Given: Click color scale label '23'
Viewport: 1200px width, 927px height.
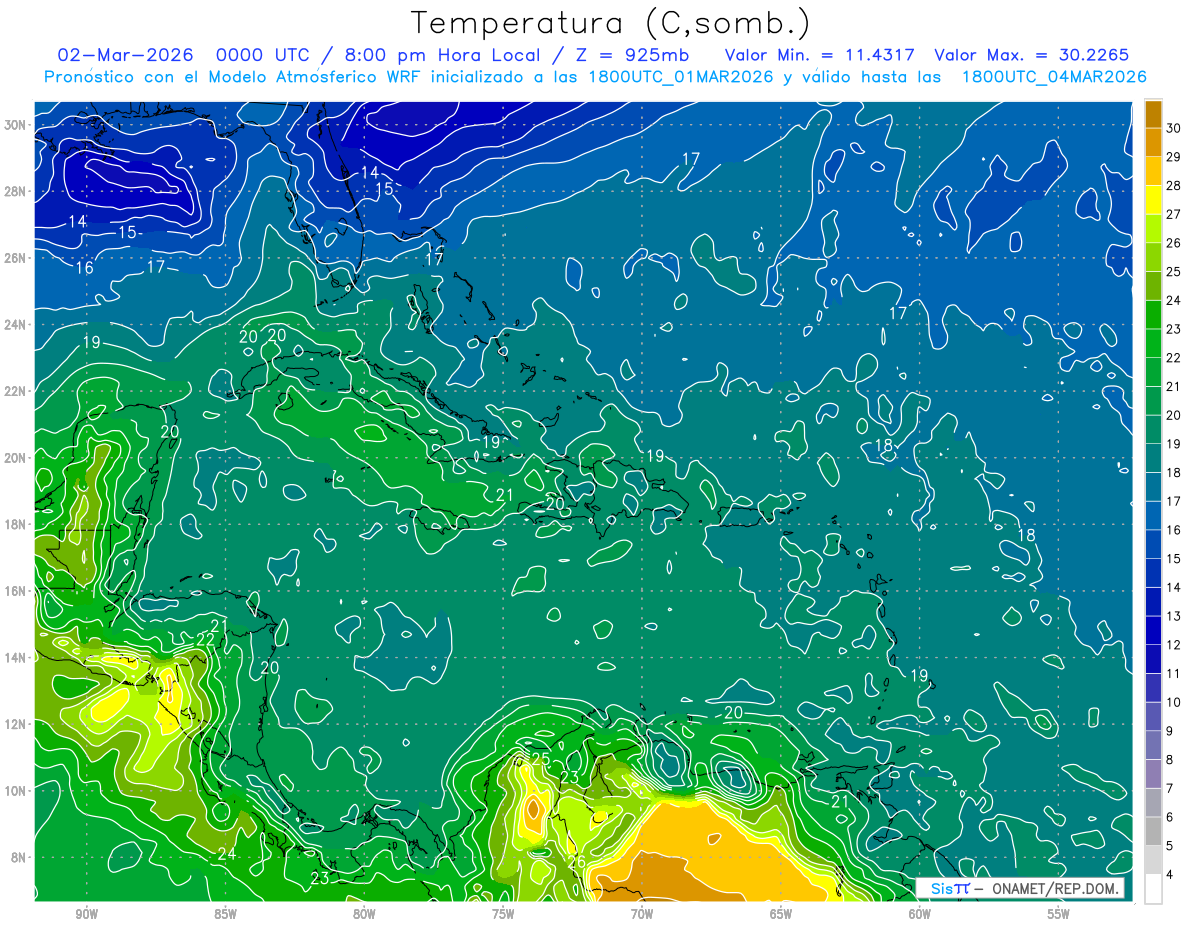Looking at the screenshot, I should pyautogui.click(x=1174, y=329).
